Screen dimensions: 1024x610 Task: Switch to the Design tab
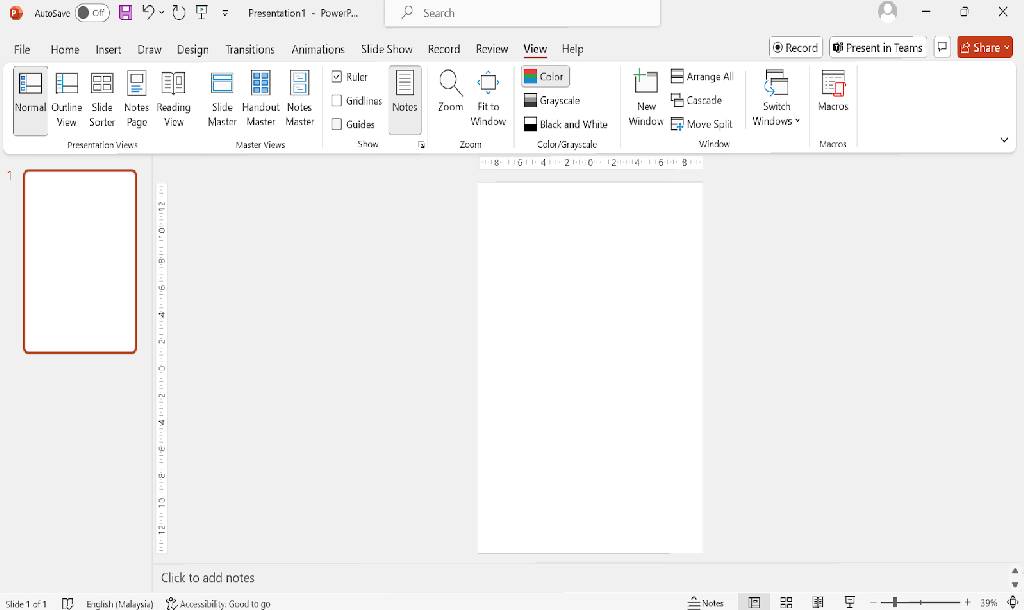pos(193,49)
